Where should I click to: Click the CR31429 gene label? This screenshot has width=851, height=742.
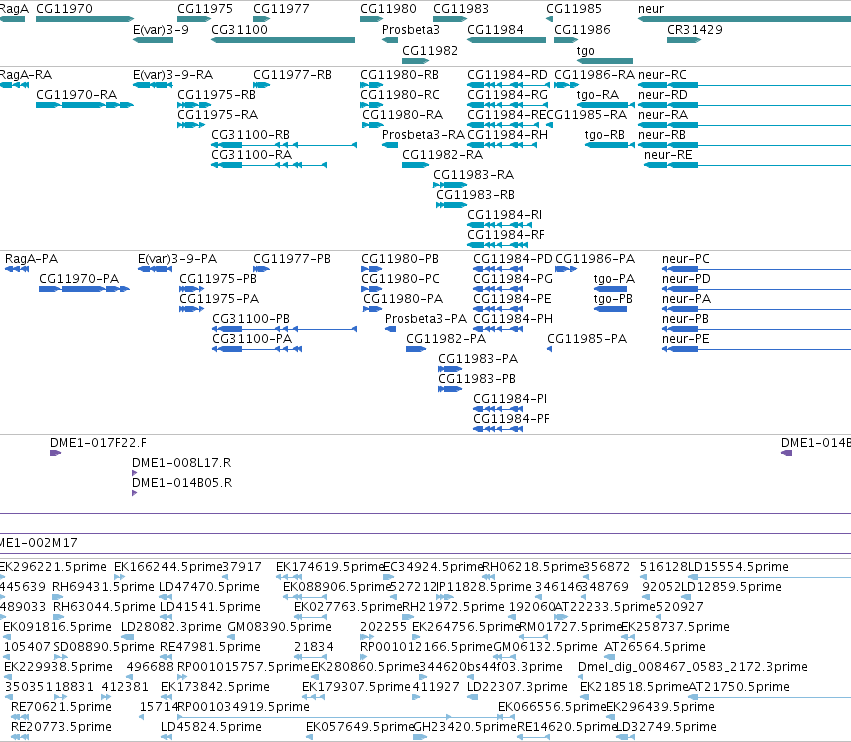point(695,30)
